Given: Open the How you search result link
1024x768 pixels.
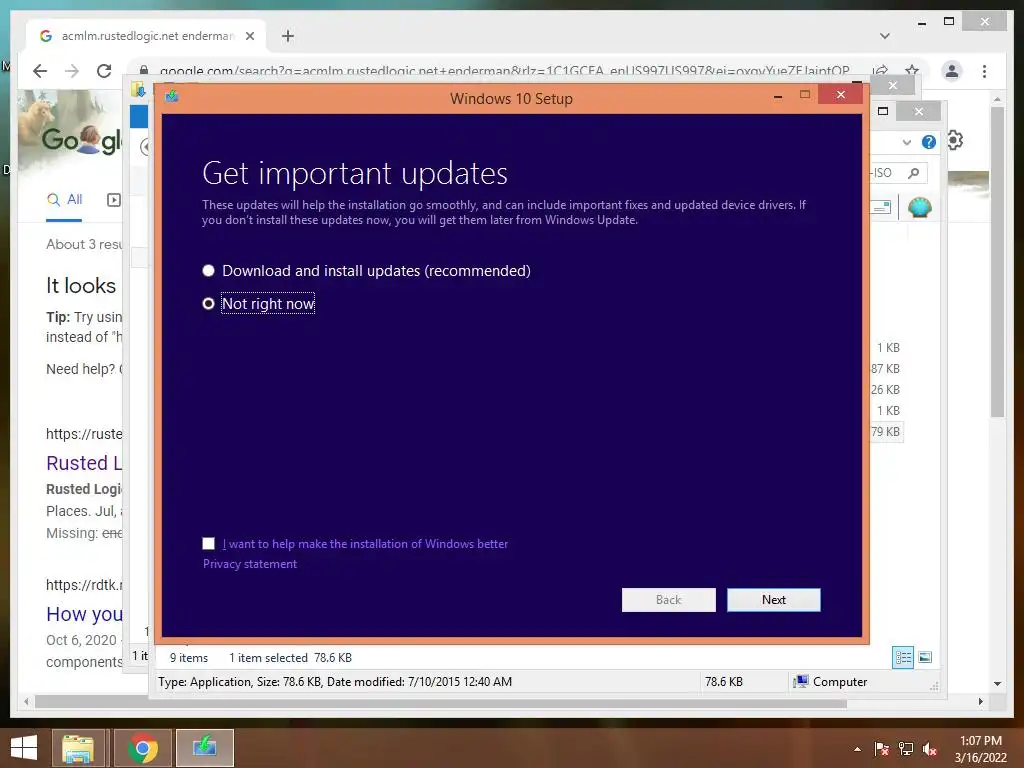Looking at the screenshot, I should [84, 614].
